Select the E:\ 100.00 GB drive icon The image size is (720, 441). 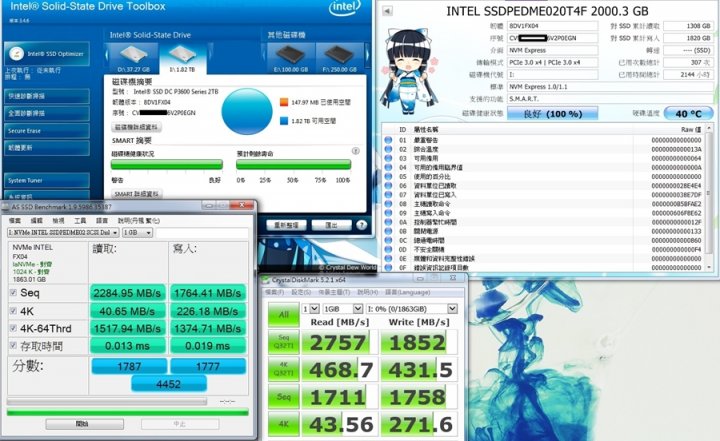pos(291,59)
